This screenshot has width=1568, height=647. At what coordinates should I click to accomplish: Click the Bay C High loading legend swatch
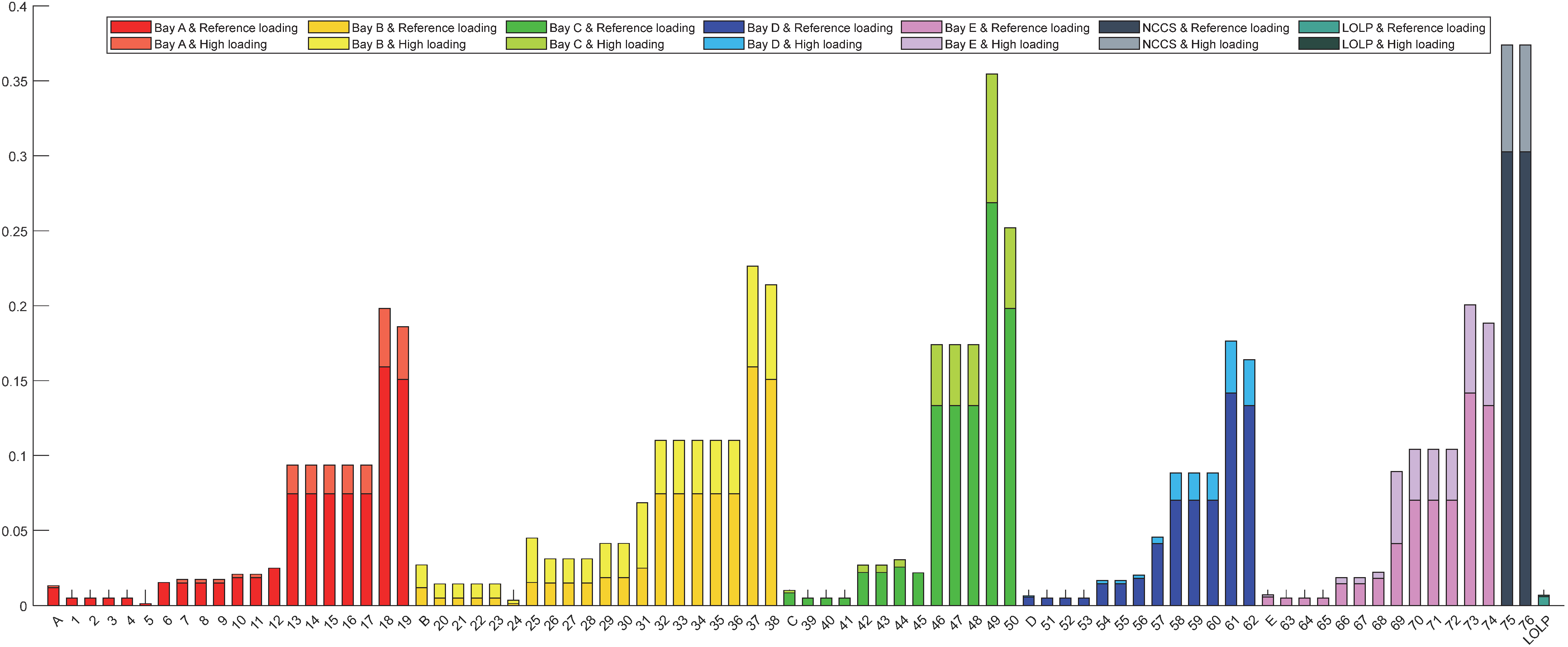[526, 44]
